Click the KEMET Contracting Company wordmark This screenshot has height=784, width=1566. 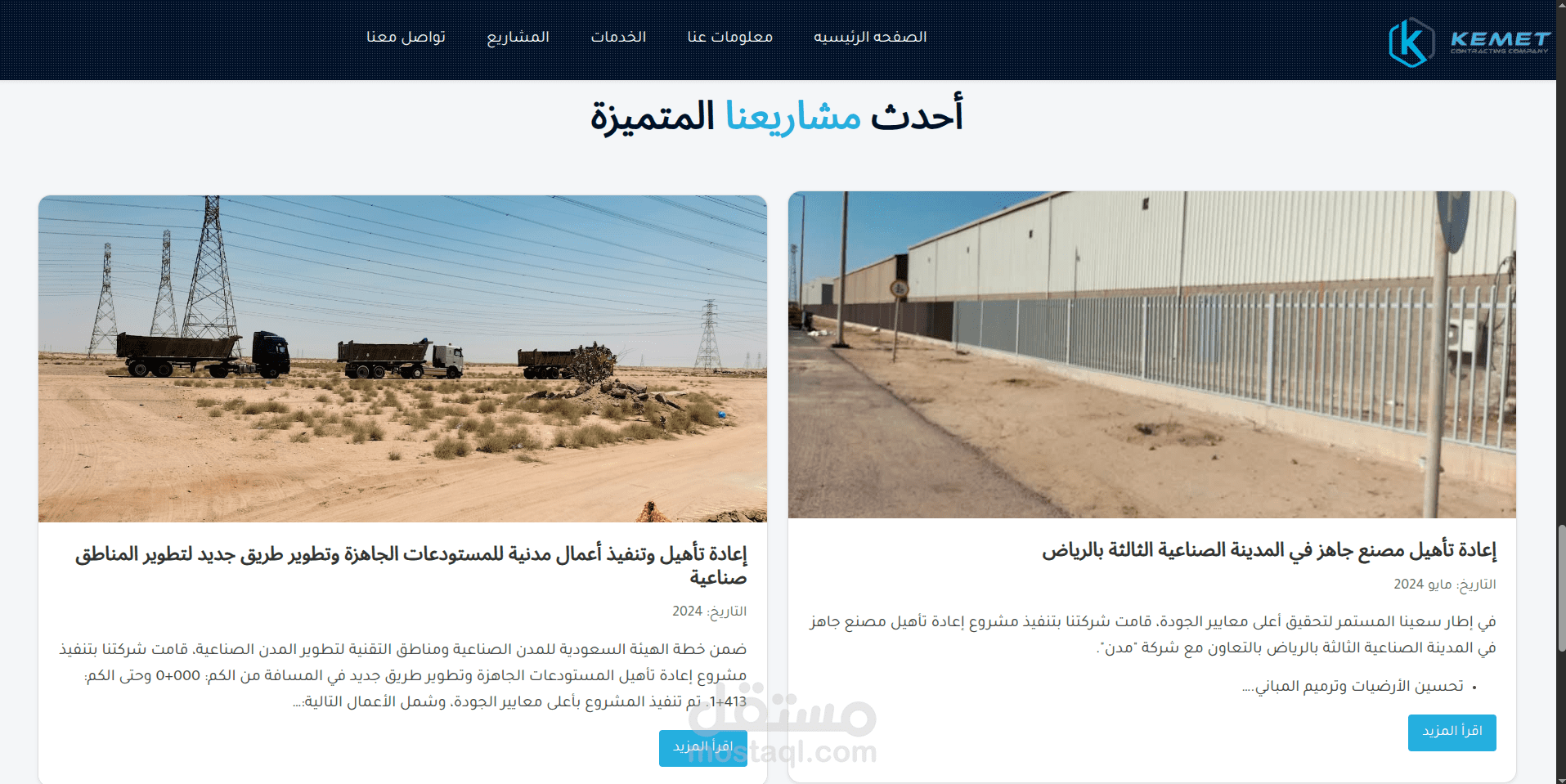(1500, 41)
